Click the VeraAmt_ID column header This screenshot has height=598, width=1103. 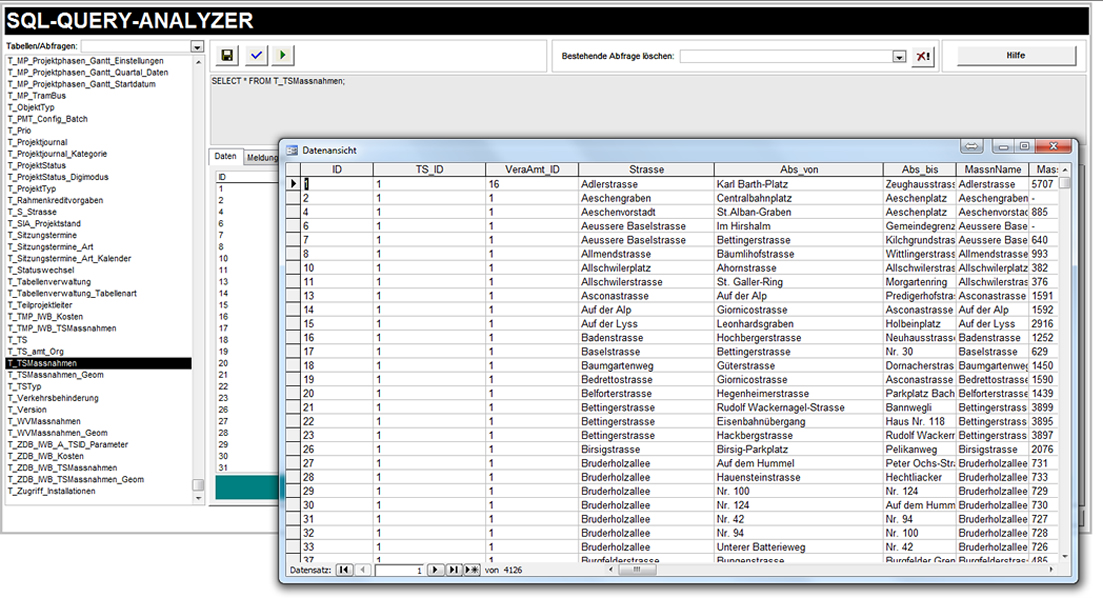(x=531, y=170)
